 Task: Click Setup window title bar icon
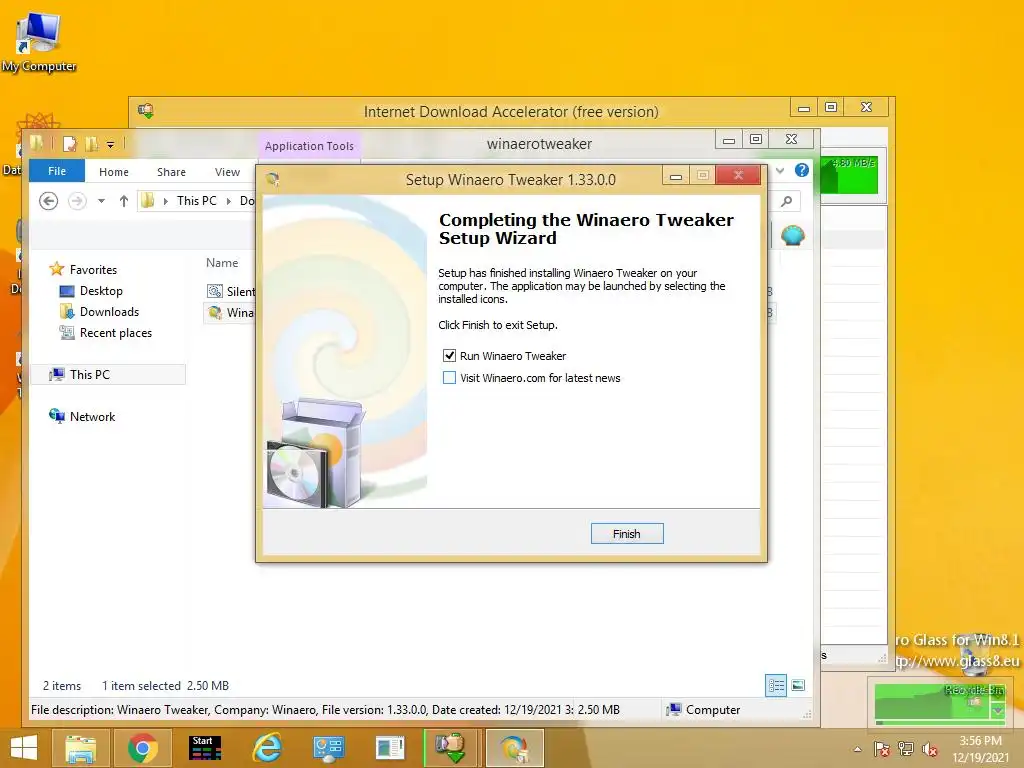click(273, 179)
